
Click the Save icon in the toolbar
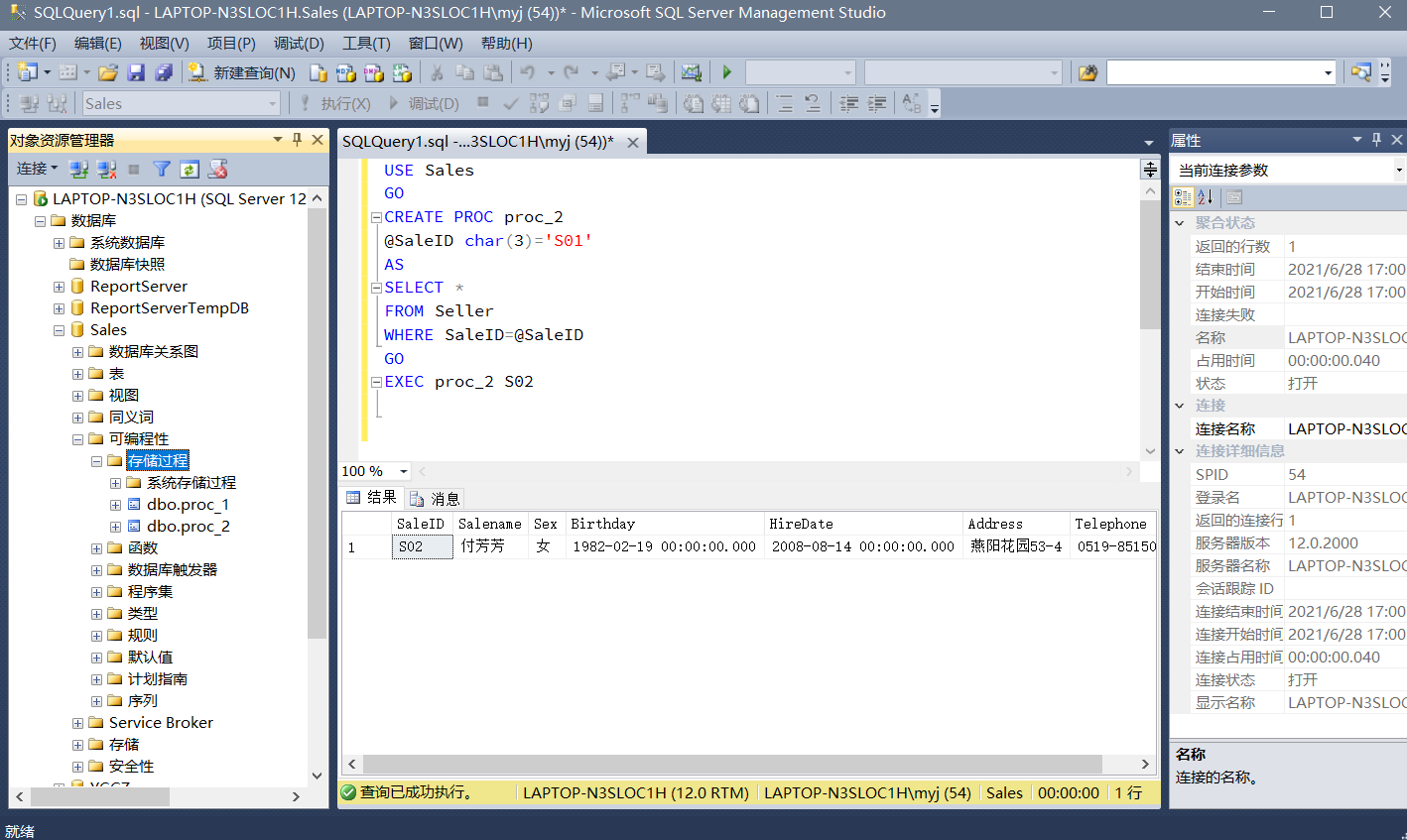[x=137, y=72]
